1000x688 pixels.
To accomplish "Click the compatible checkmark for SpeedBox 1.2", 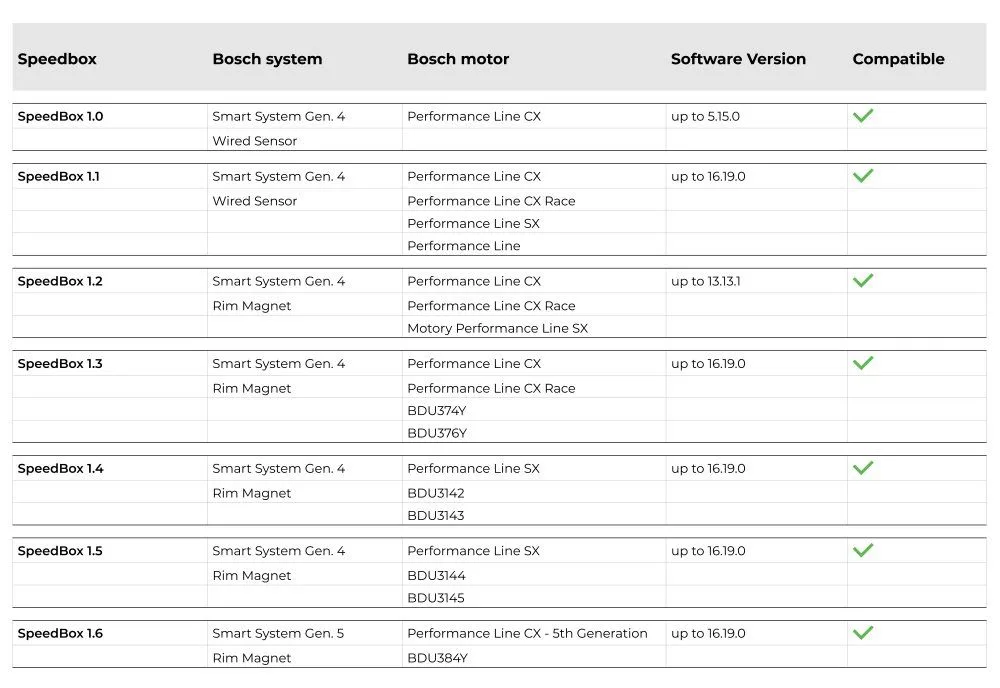I will coord(863,281).
